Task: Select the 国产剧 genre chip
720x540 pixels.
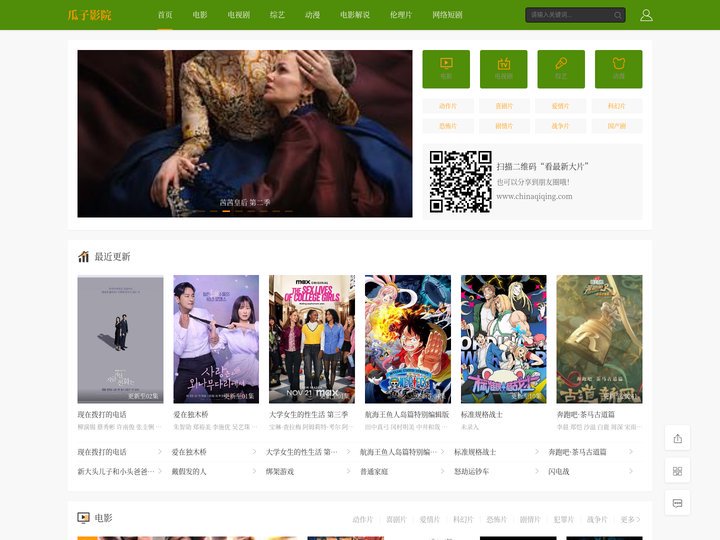Action: (617, 126)
